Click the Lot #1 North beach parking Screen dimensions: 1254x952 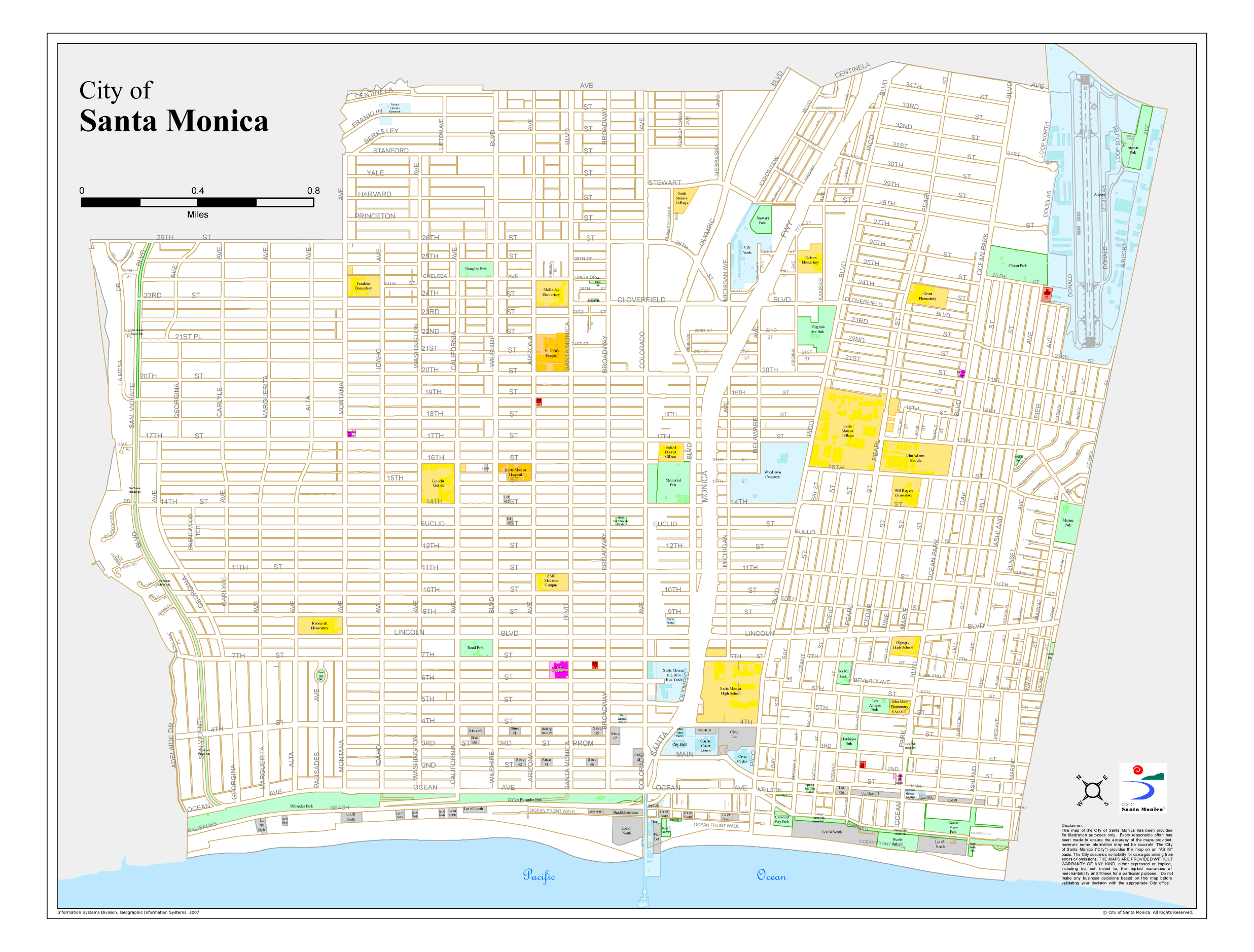[626, 832]
